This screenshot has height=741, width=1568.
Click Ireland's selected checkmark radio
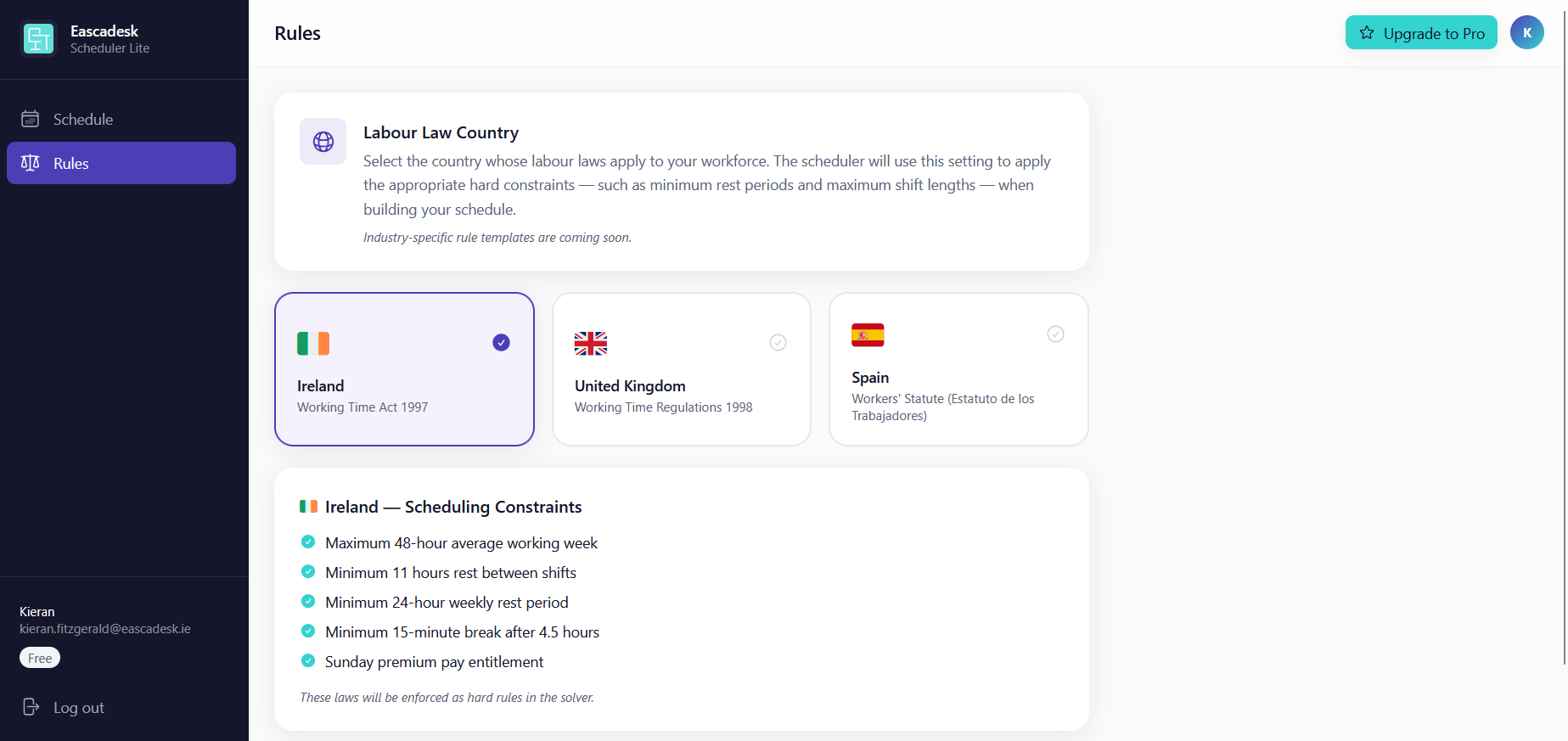tap(501, 343)
